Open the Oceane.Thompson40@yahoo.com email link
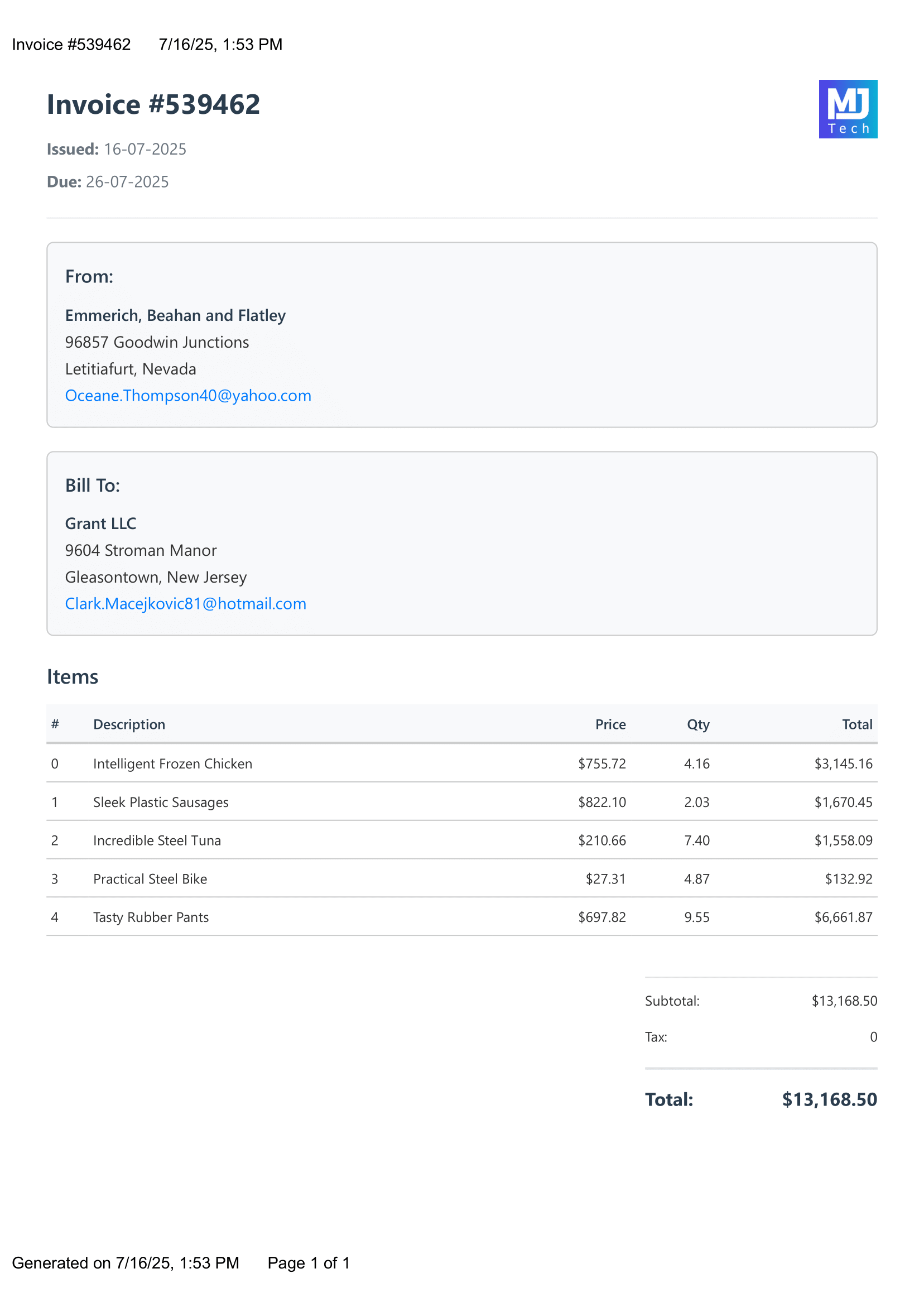 [188, 395]
